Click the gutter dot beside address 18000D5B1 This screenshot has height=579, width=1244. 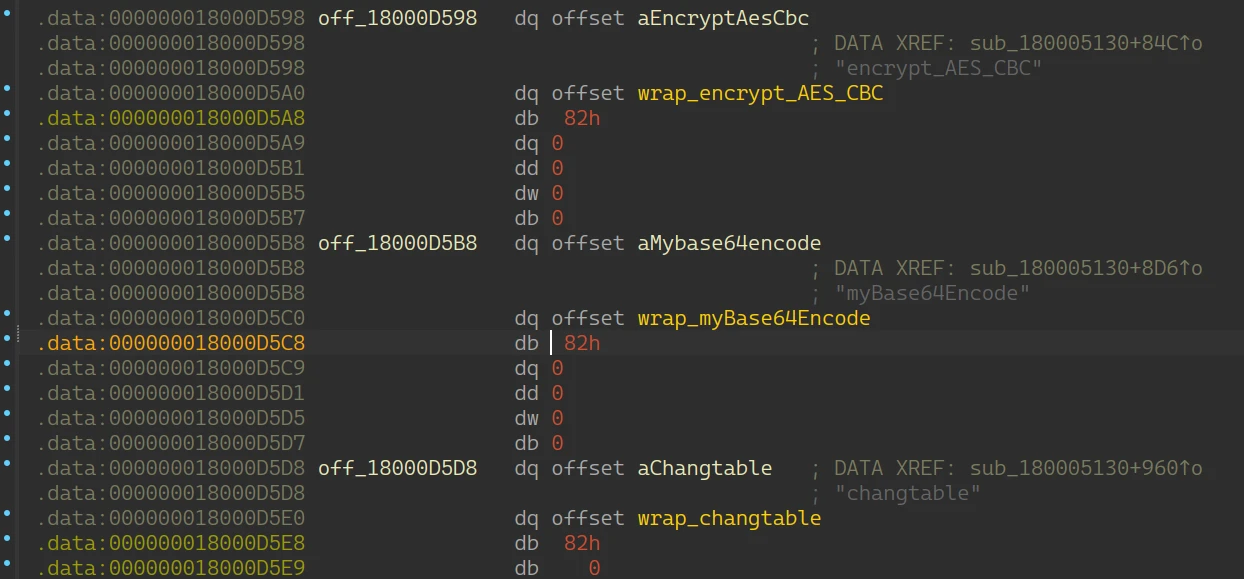(7, 168)
